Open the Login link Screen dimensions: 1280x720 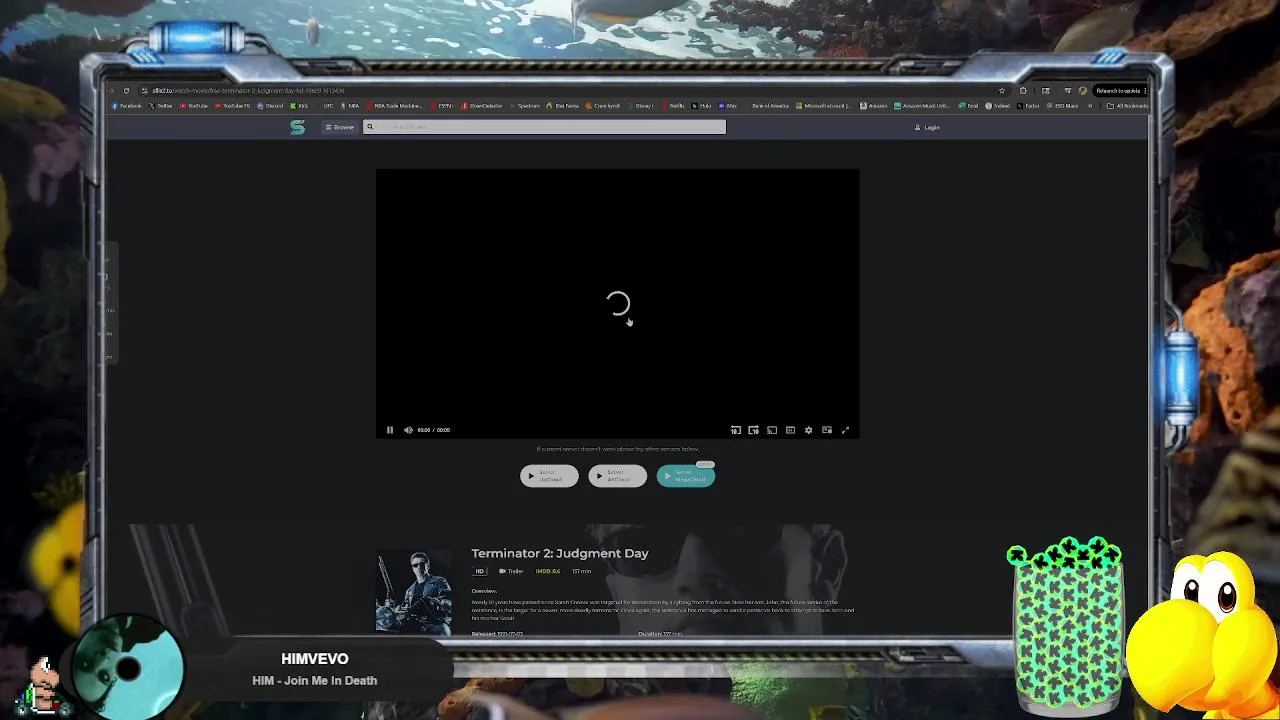pos(927,127)
